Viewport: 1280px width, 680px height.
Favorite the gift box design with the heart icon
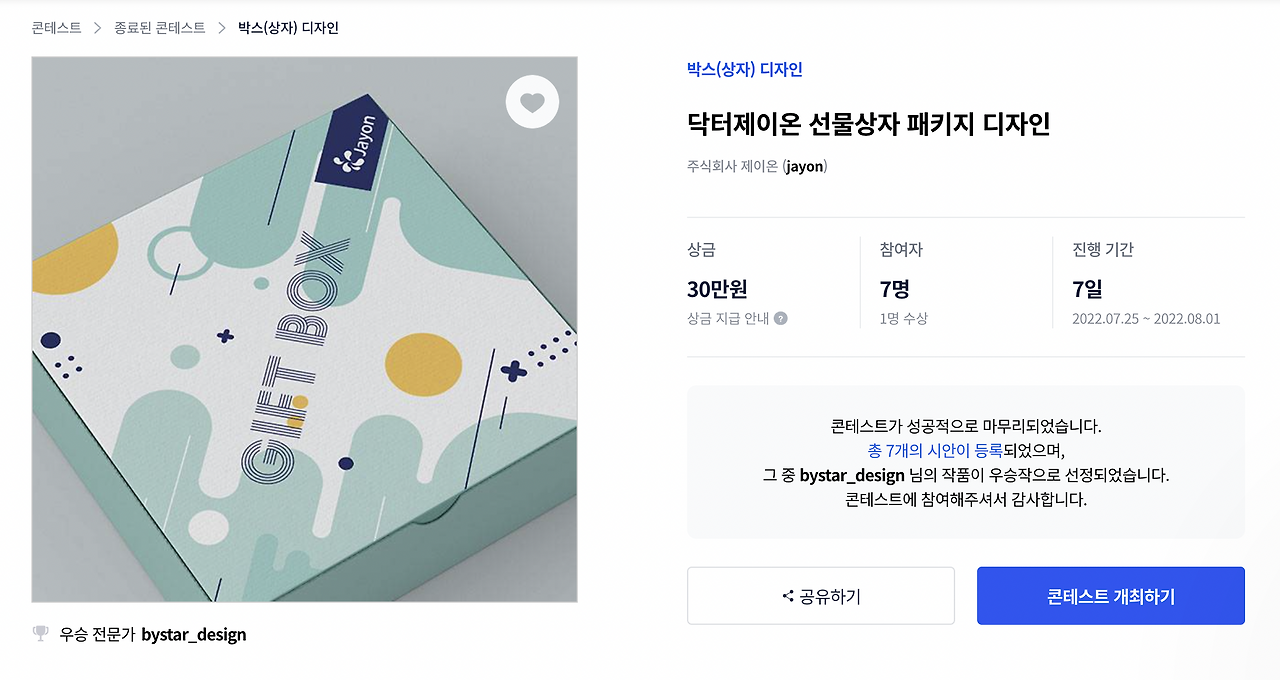point(532,101)
